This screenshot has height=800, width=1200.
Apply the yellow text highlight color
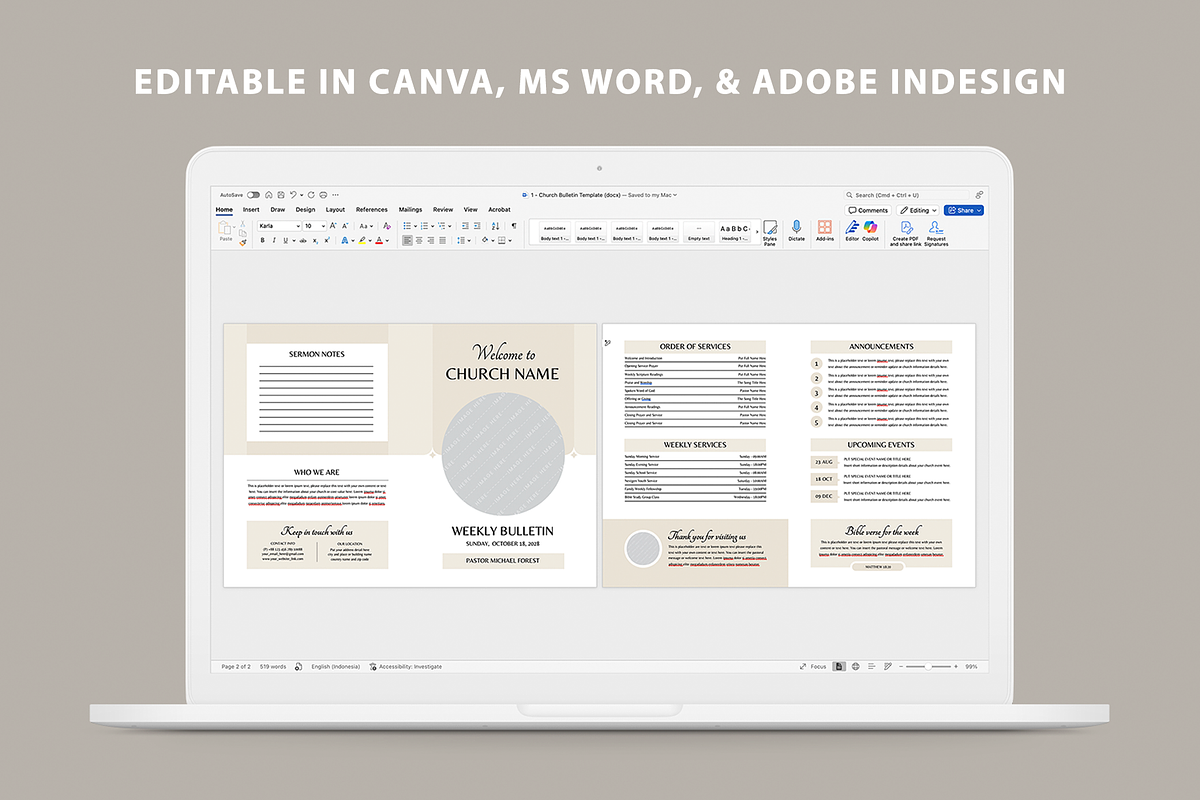(362, 240)
